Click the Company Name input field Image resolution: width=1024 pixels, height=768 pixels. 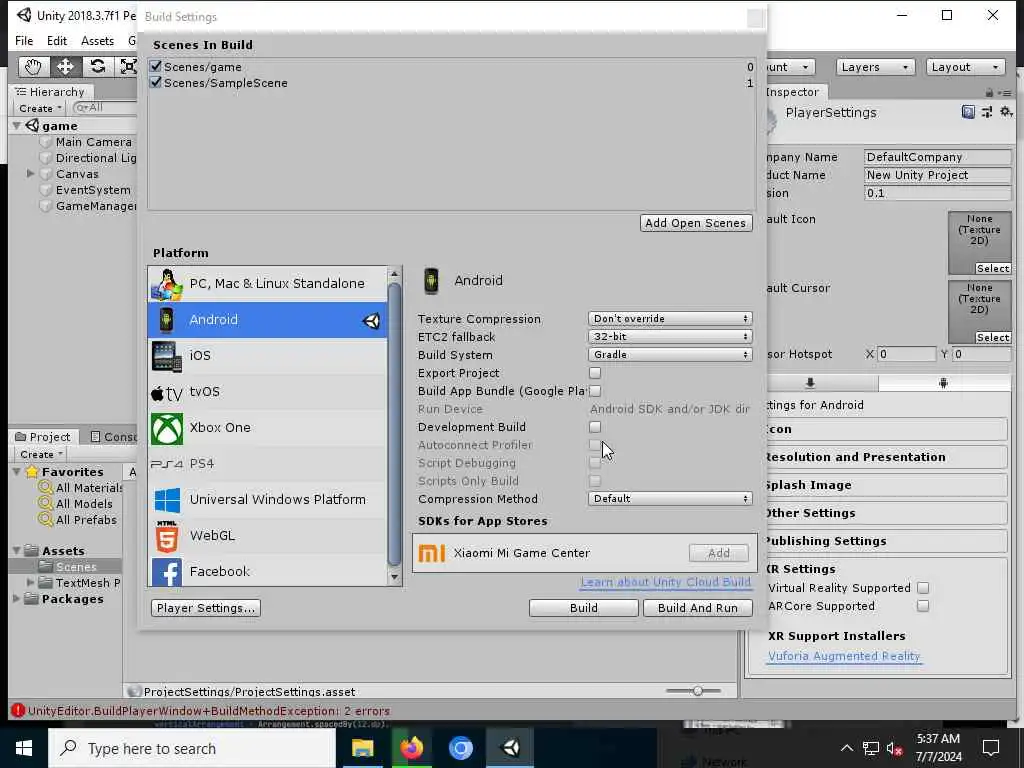click(938, 157)
